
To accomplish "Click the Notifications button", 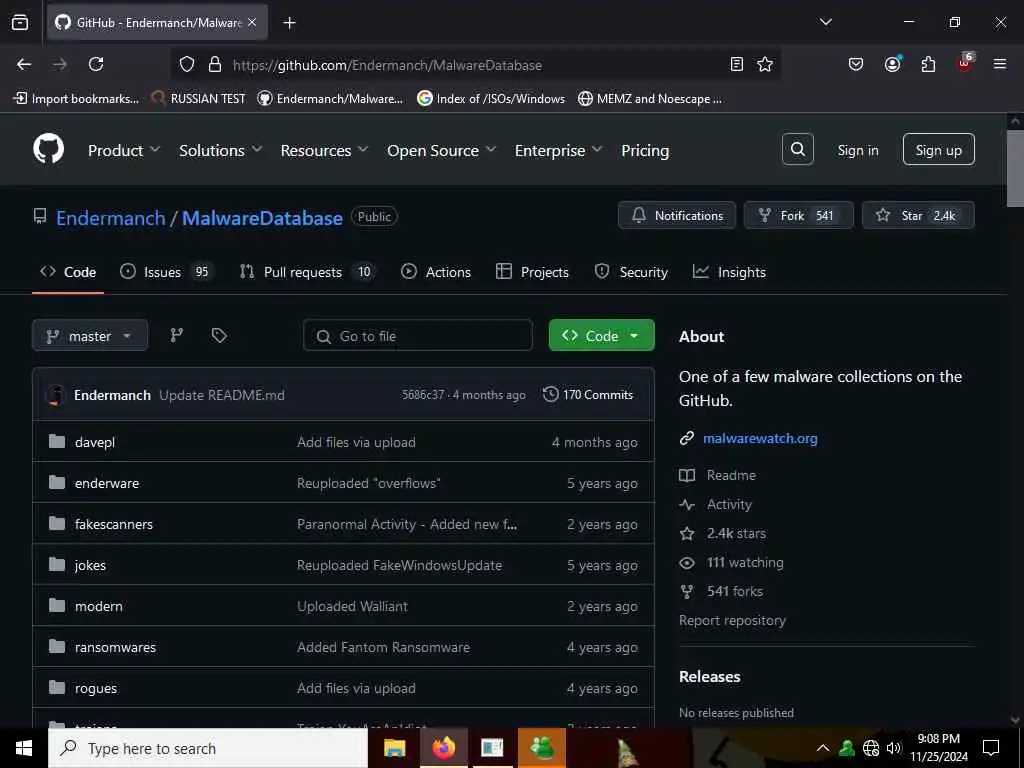I will [677, 215].
